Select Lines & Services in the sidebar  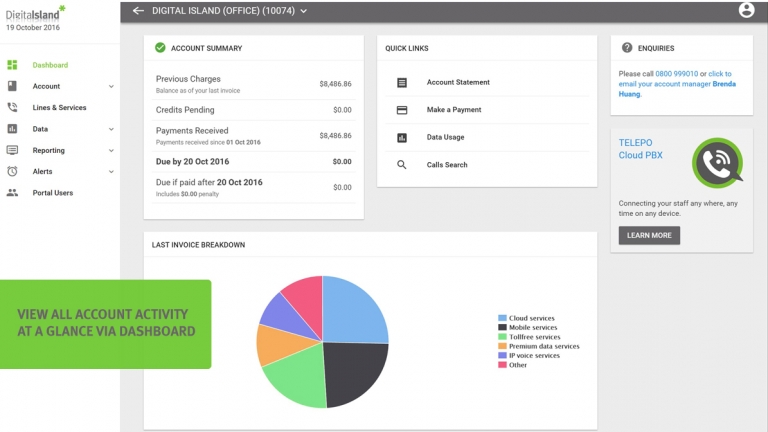[59, 107]
